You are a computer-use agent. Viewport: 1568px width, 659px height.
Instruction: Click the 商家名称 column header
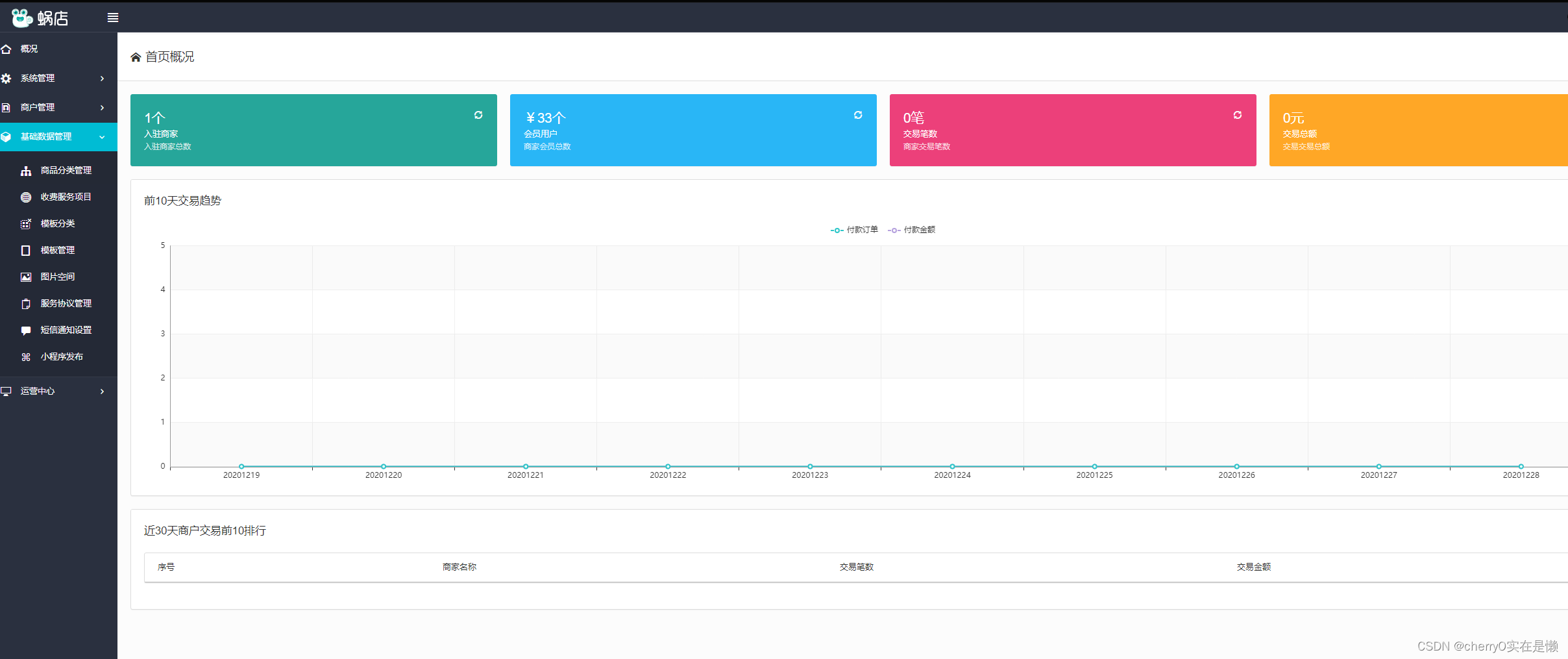pos(459,567)
